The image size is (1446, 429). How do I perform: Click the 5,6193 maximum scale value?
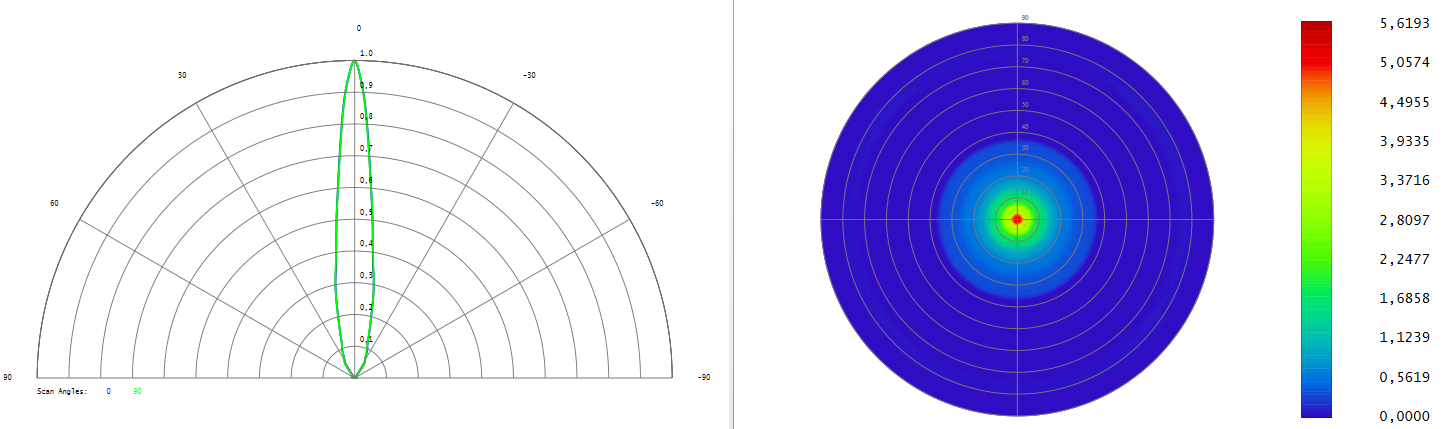point(1405,24)
